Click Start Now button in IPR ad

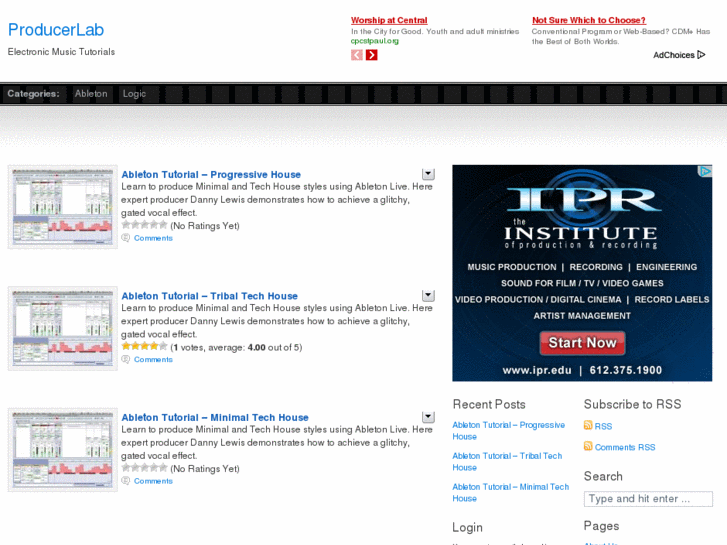[x=582, y=343]
